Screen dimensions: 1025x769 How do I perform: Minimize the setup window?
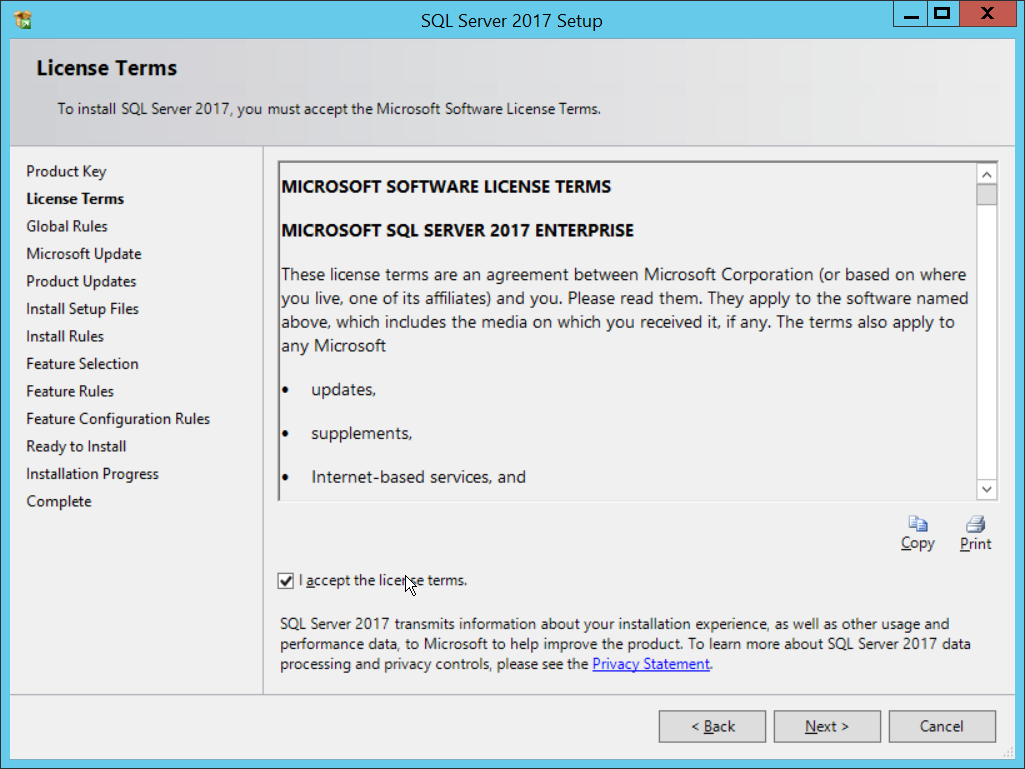pyautogui.click(x=908, y=14)
